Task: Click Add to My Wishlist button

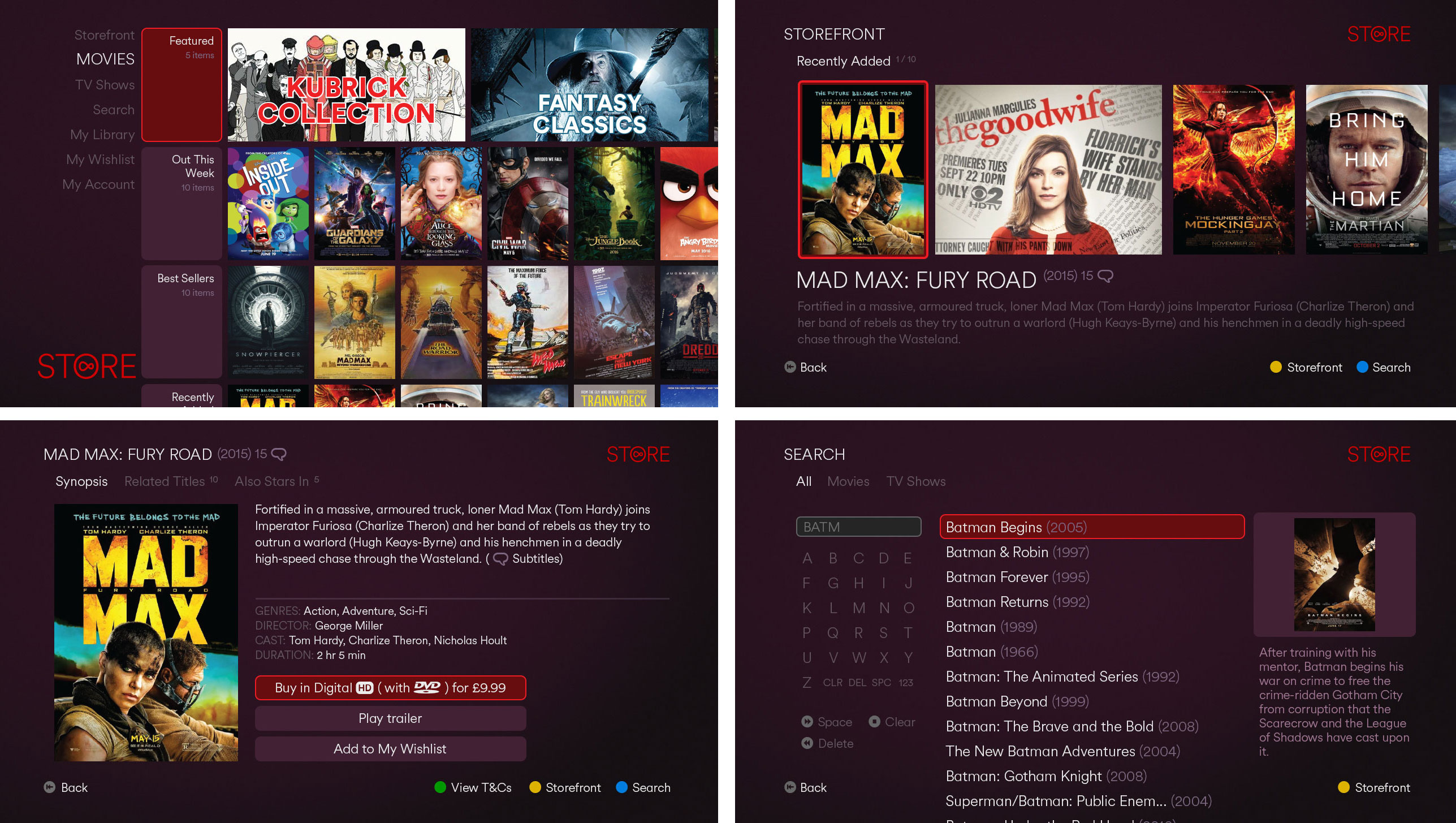Action: (x=391, y=749)
